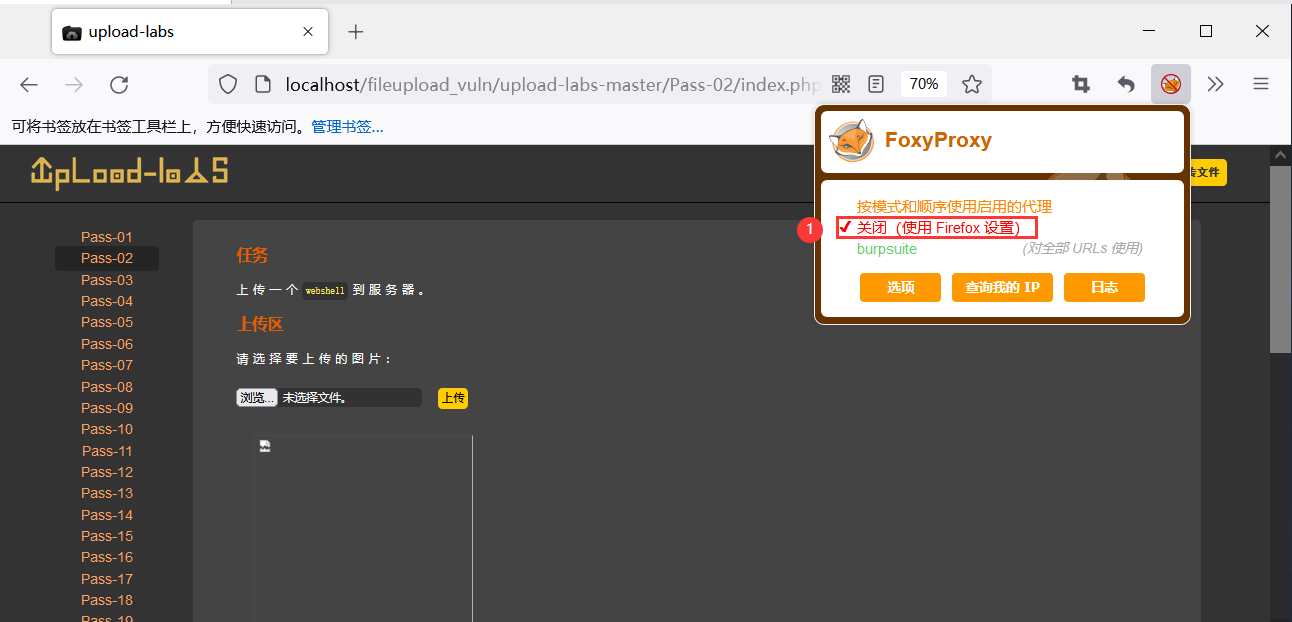Open Pass-16 in the sidebar
This screenshot has height=622, width=1292.
107,557
